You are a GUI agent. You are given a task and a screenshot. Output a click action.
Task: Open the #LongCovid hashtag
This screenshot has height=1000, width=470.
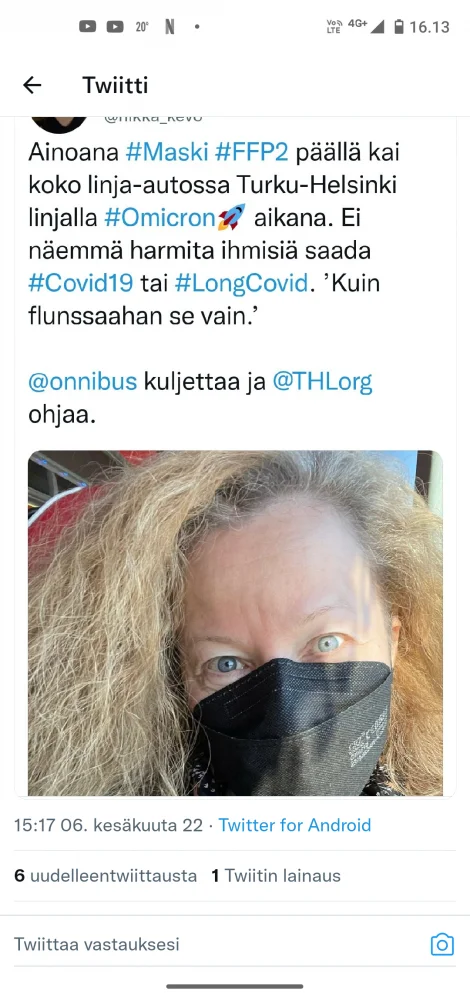tap(241, 283)
